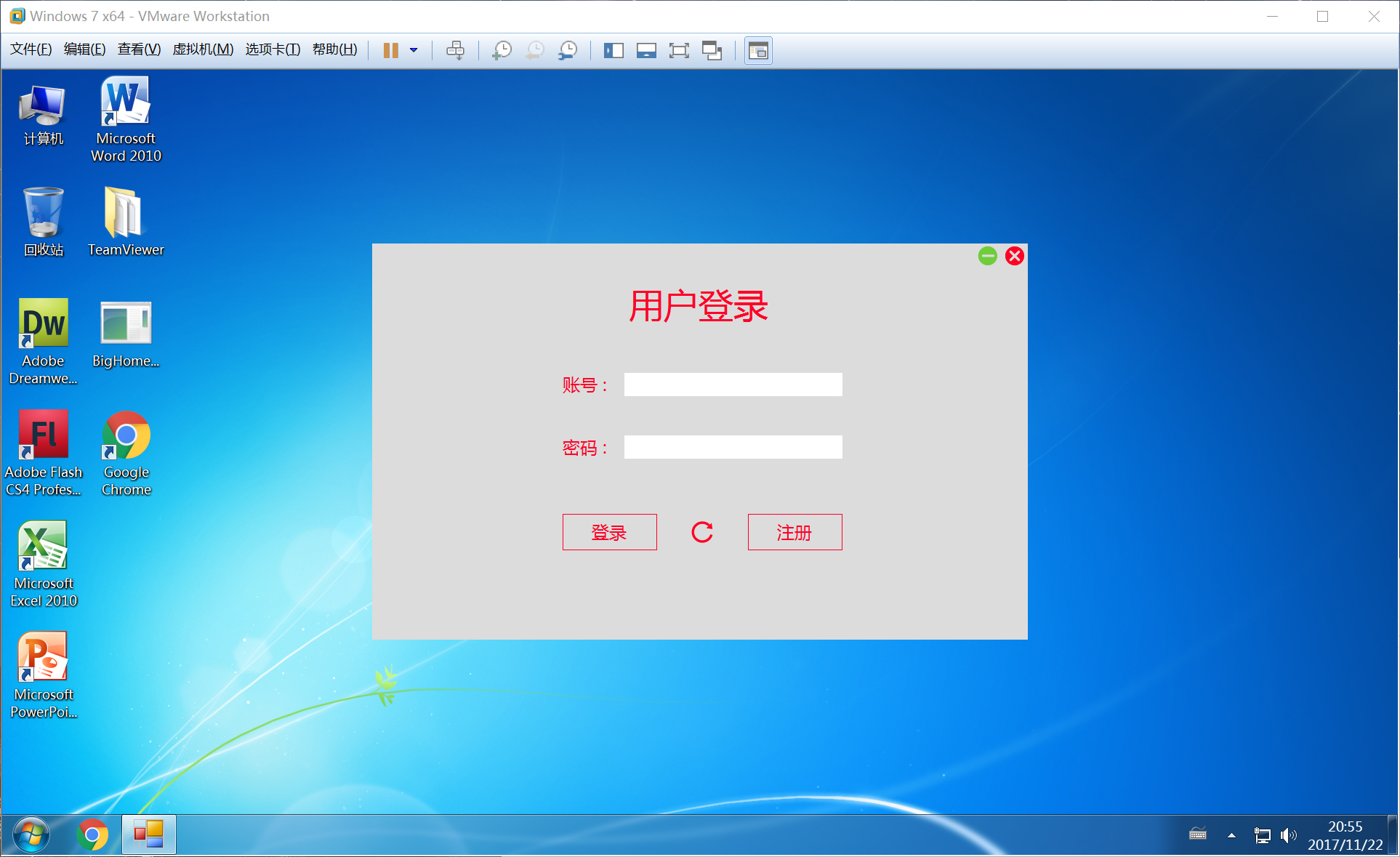Switch to Unity mode
This screenshot has width=1400, height=857.
coord(712,50)
